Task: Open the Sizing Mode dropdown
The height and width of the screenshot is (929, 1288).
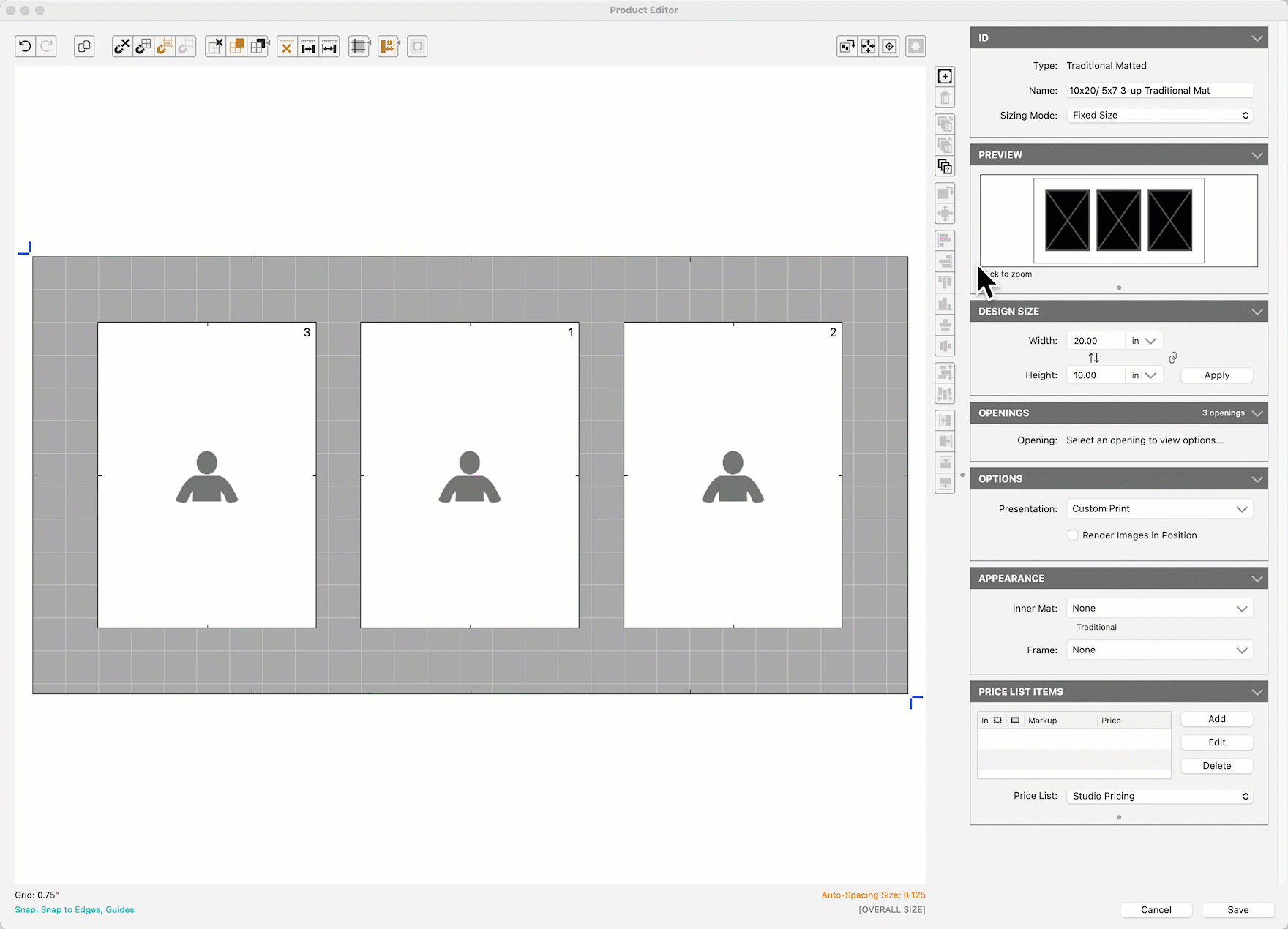Action: point(1159,116)
